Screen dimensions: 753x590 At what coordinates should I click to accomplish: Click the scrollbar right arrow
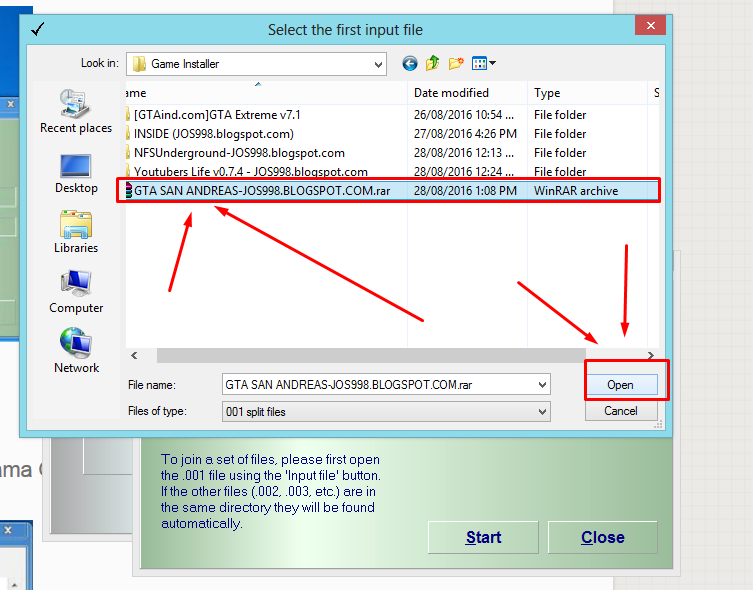pyautogui.click(x=651, y=356)
